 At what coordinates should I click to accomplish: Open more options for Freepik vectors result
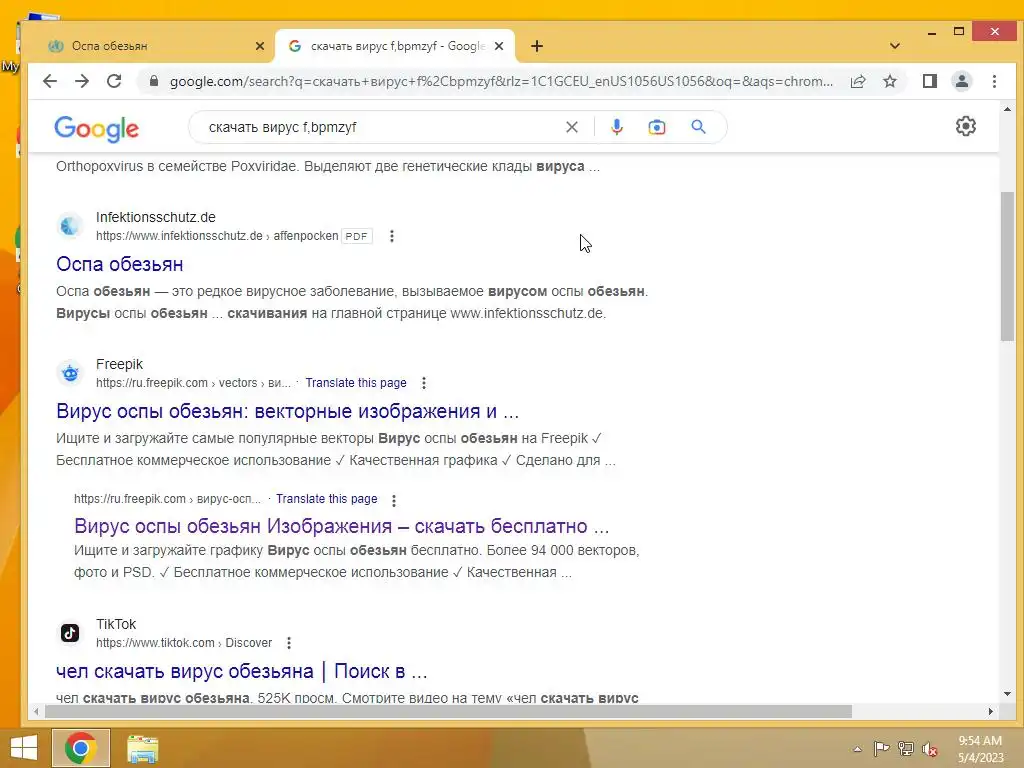[424, 383]
